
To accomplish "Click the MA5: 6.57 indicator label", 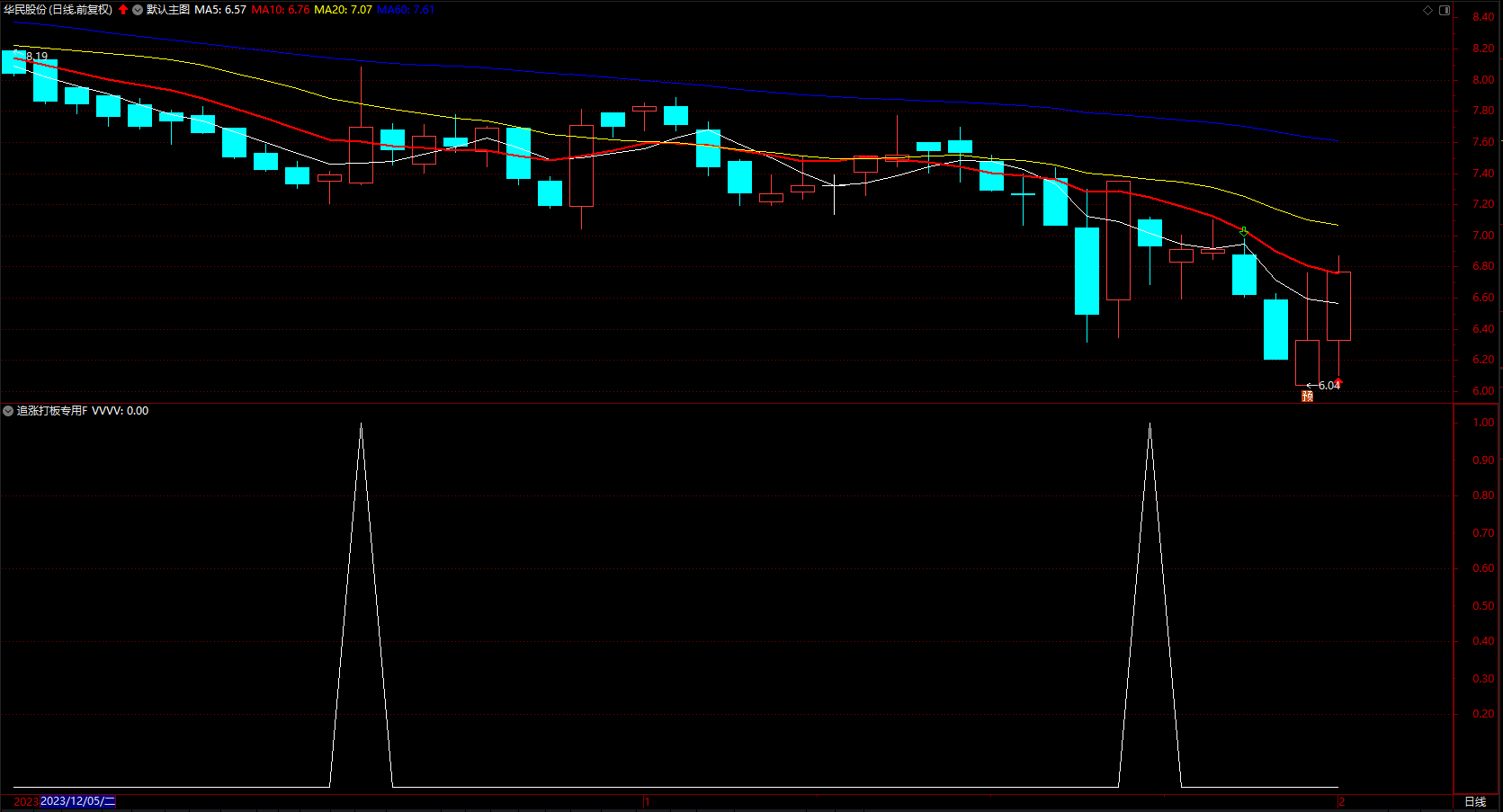I will [x=220, y=10].
